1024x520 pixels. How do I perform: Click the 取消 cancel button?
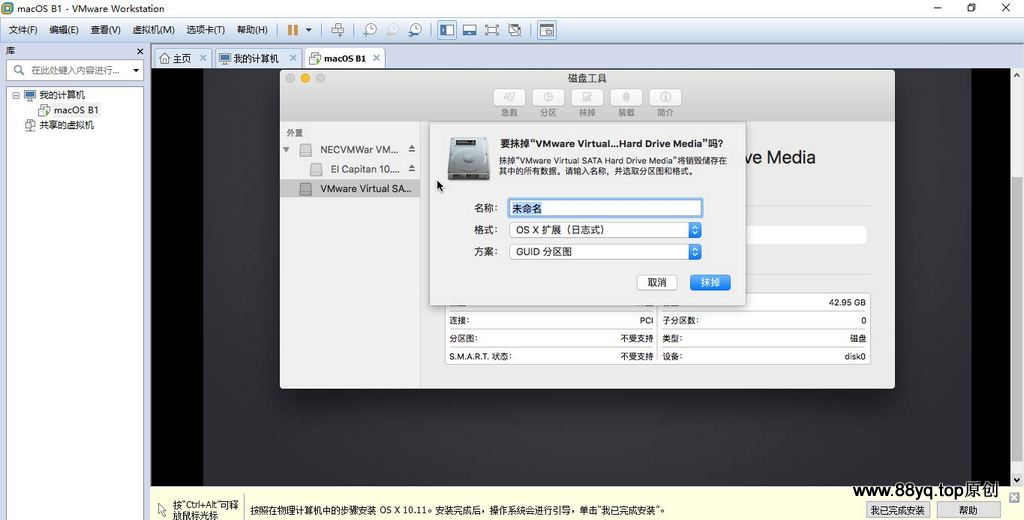pos(657,282)
